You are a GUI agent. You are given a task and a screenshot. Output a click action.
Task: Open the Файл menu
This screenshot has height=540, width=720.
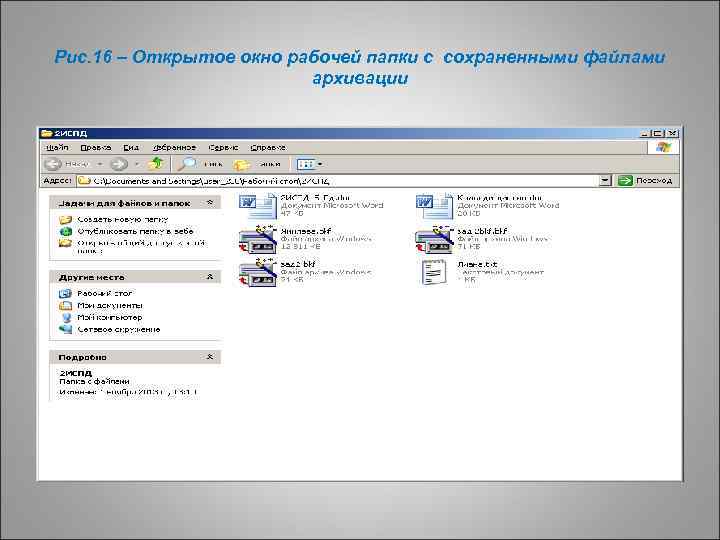tap(57, 147)
